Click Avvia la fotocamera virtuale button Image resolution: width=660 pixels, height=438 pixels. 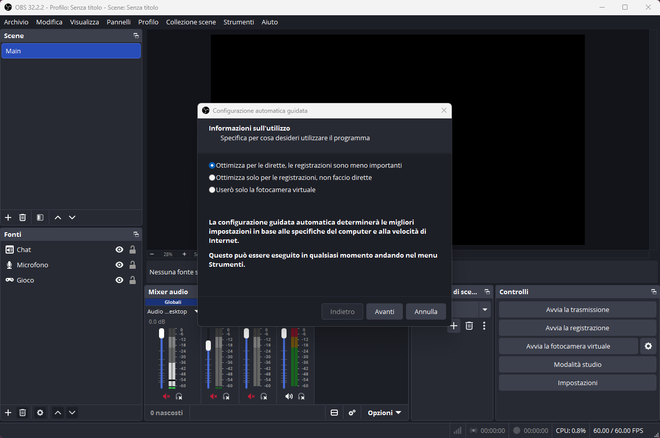click(568, 346)
